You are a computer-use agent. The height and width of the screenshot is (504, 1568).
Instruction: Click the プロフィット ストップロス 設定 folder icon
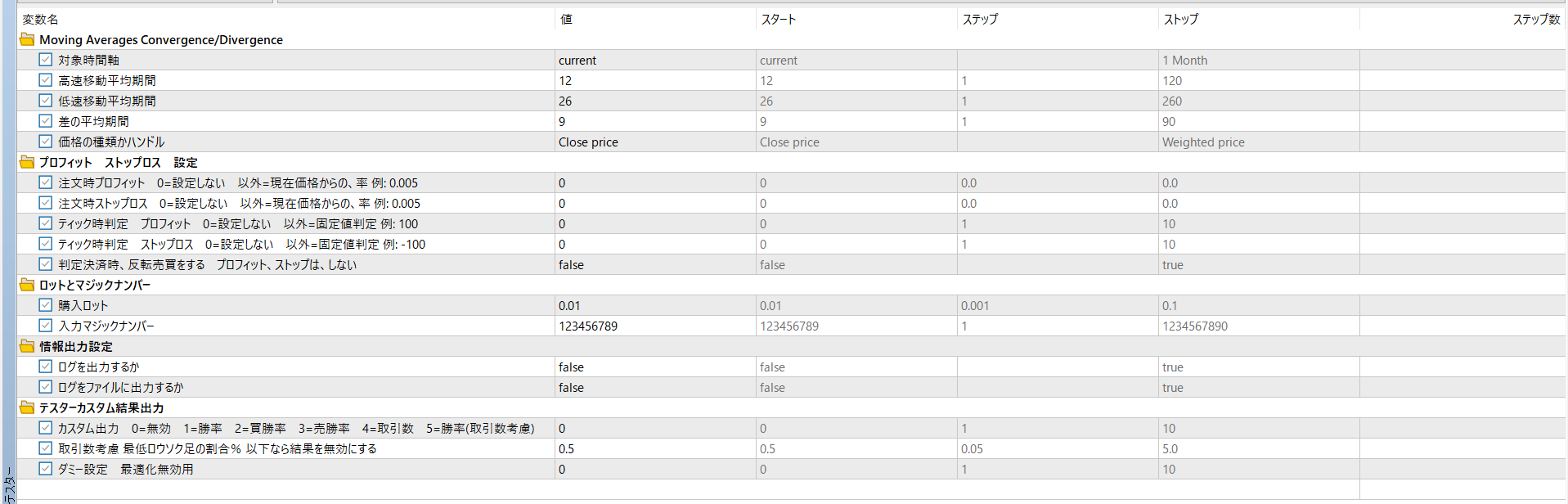27,162
